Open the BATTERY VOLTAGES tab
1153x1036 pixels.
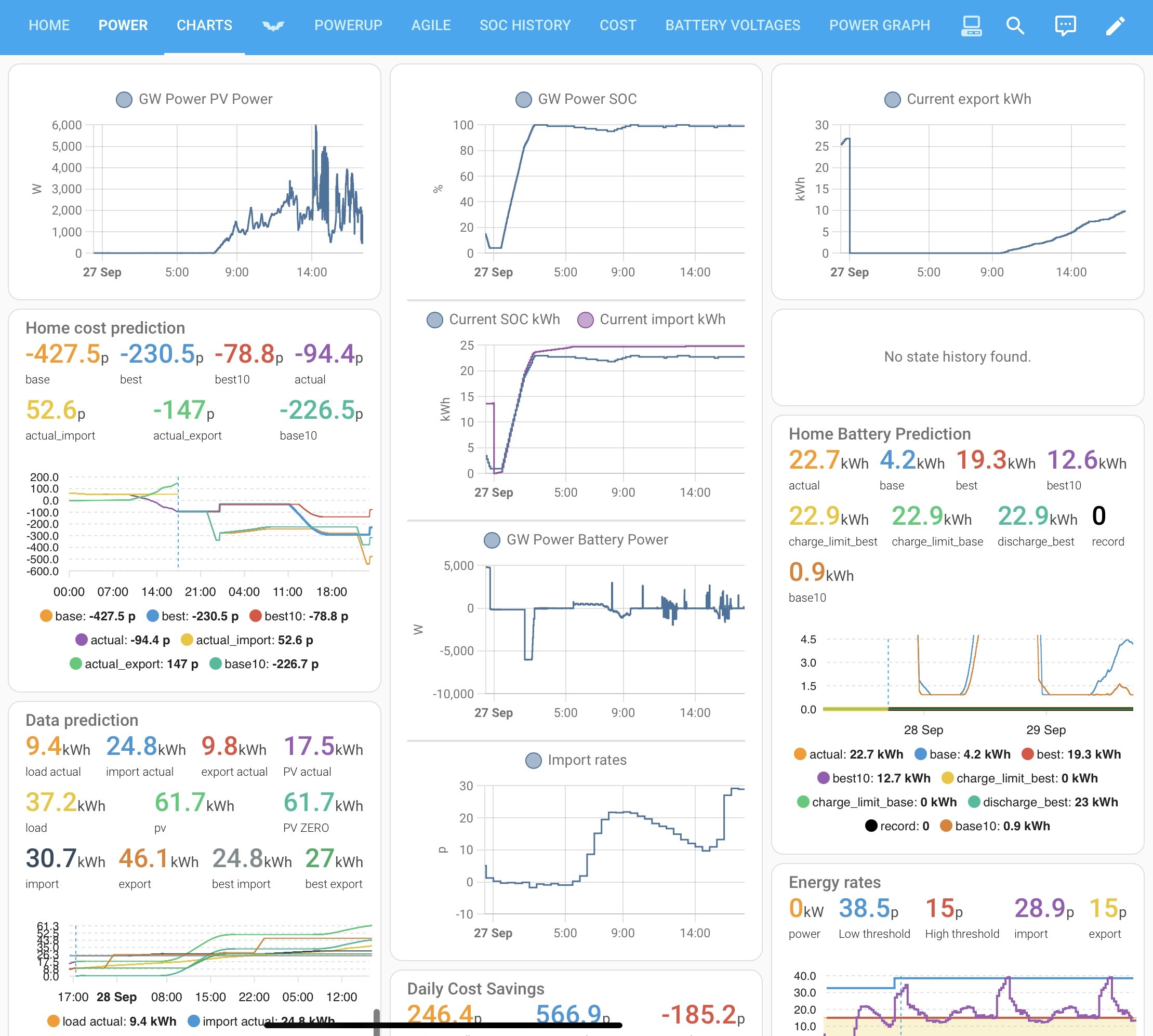coord(733,25)
